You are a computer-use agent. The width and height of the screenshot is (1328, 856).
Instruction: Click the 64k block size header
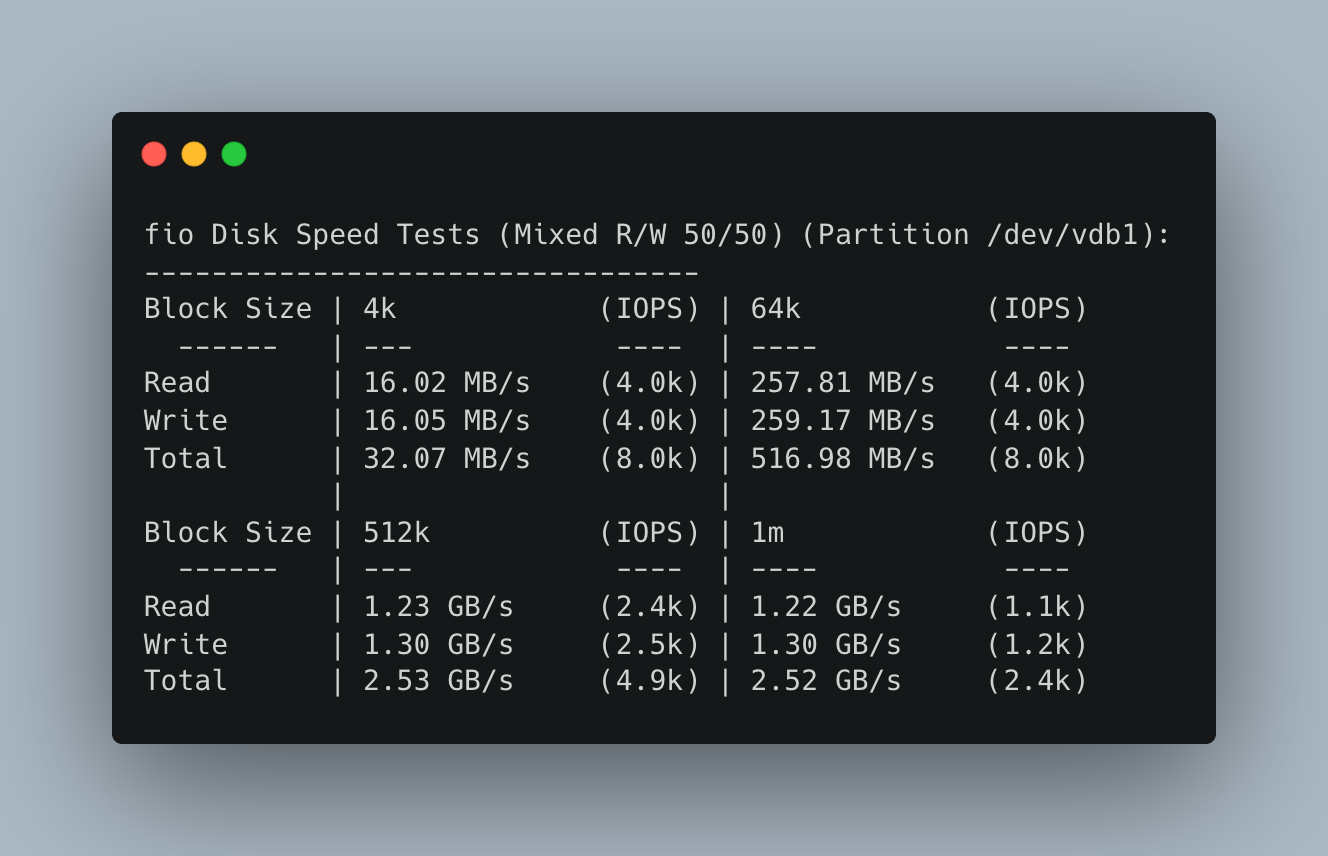(x=776, y=309)
